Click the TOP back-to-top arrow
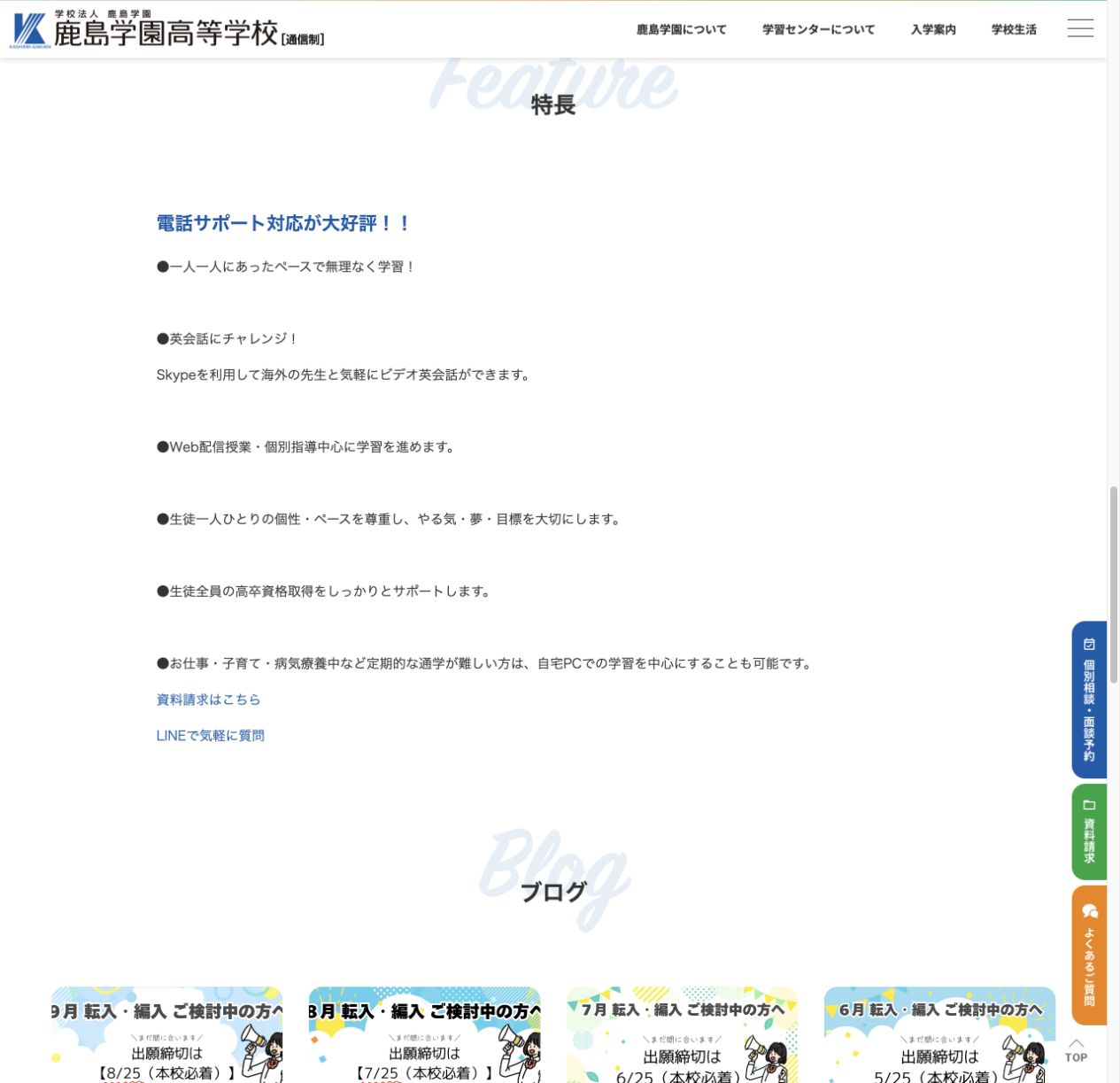The width and height of the screenshot is (1120, 1083). pos(1076,1050)
